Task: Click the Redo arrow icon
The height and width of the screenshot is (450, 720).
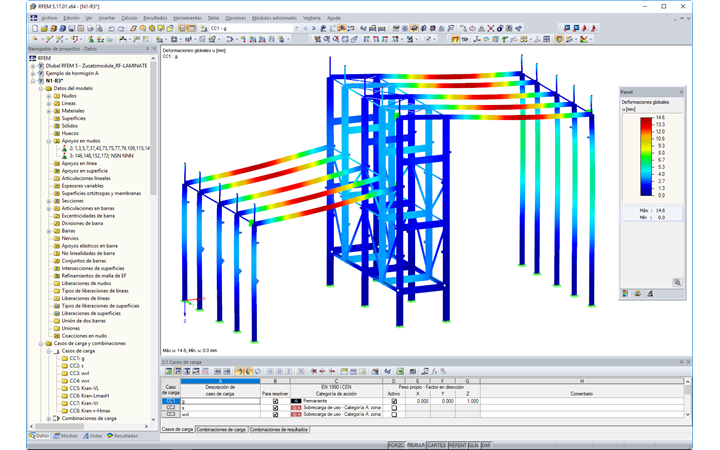Action: coord(121,28)
